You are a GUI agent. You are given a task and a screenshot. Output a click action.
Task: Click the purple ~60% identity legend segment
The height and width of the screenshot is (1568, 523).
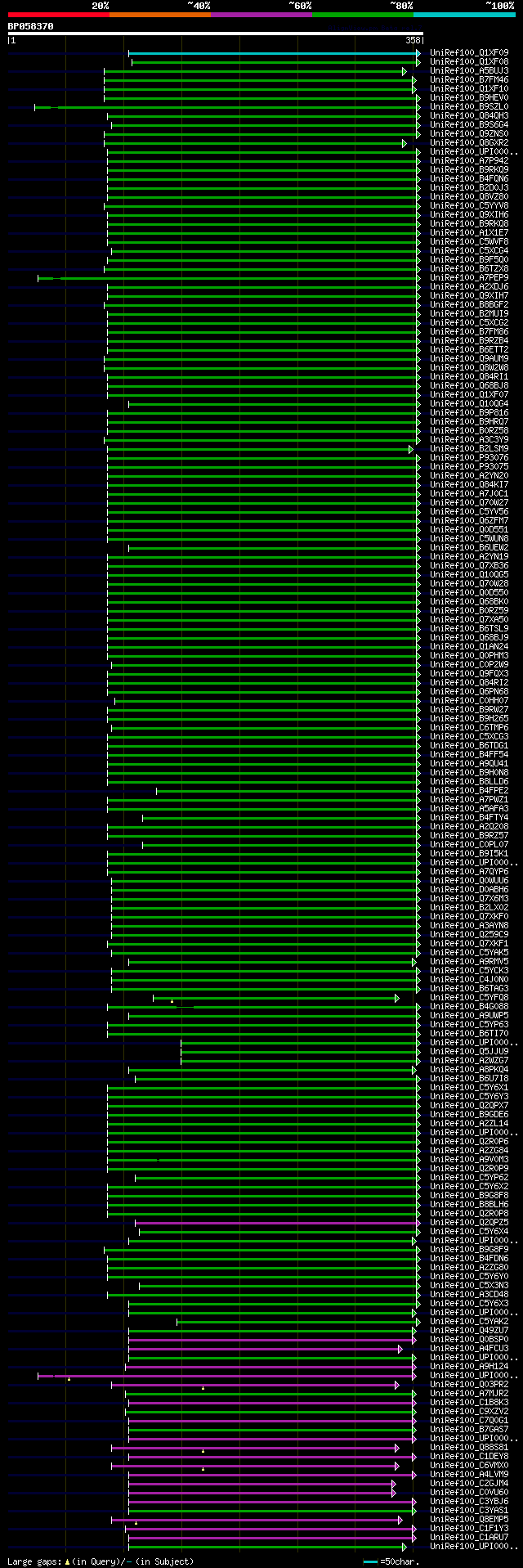point(261,15)
